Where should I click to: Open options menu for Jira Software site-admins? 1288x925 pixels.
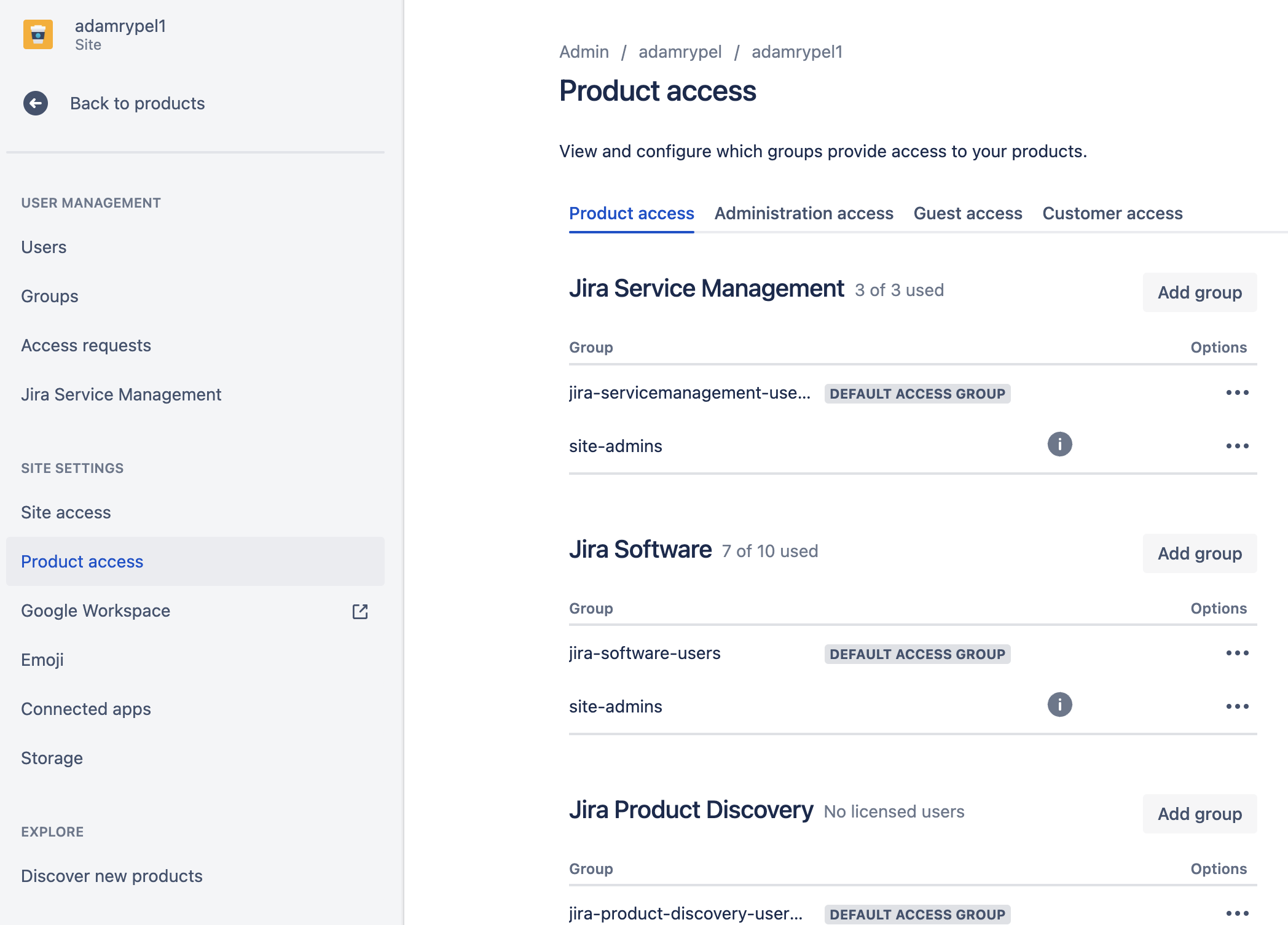[x=1237, y=706]
